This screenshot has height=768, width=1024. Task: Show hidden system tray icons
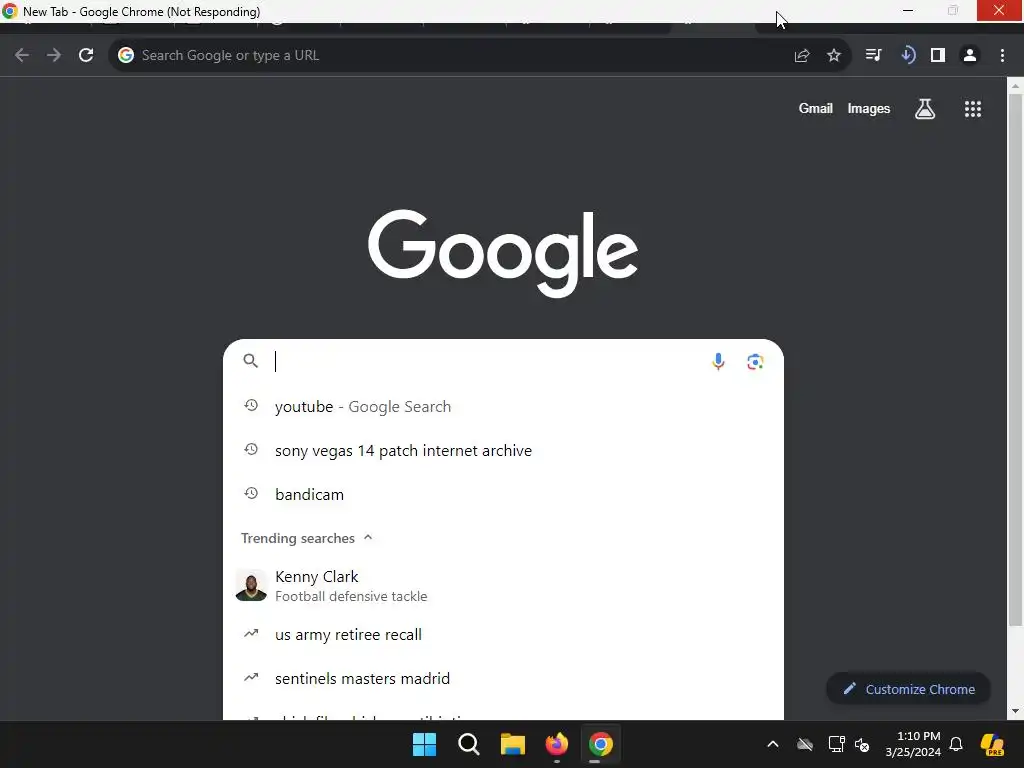click(x=773, y=744)
